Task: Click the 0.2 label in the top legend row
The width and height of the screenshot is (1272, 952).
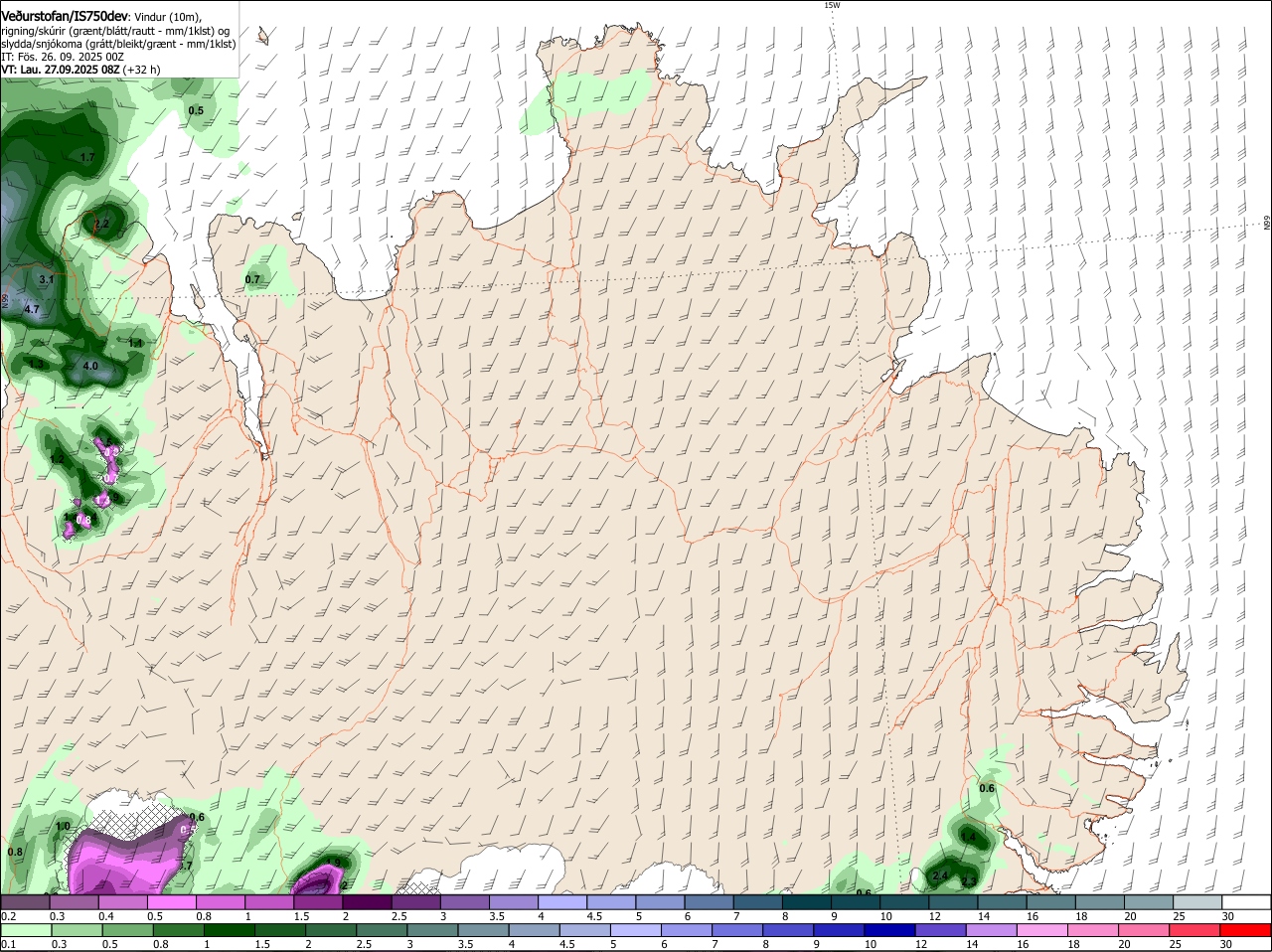Action: click(8, 916)
